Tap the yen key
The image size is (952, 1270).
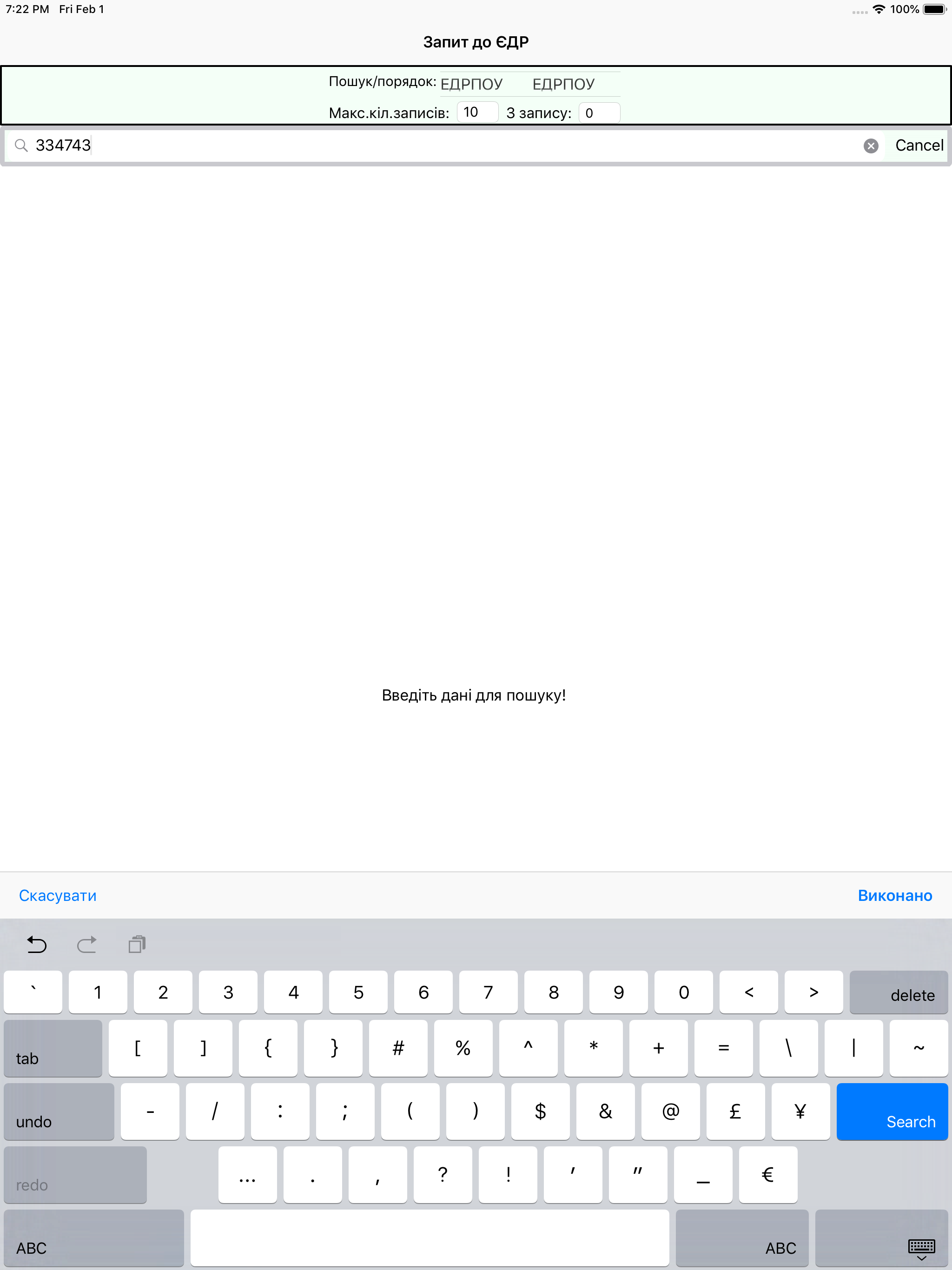(x=800, y=1111)
